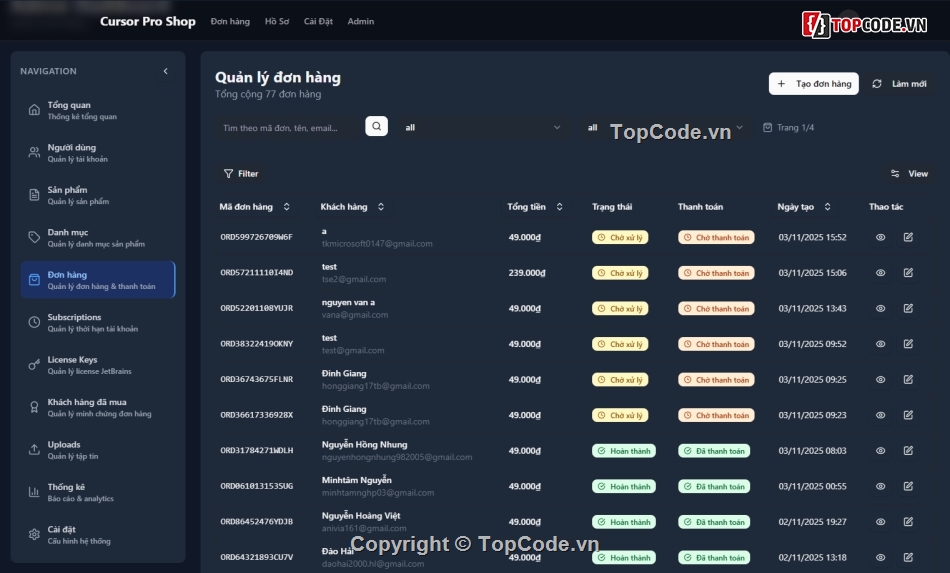Open the Hồ Sơ top menu
Viewport: 950px width, 573px height.
click(x=277, y=21)
